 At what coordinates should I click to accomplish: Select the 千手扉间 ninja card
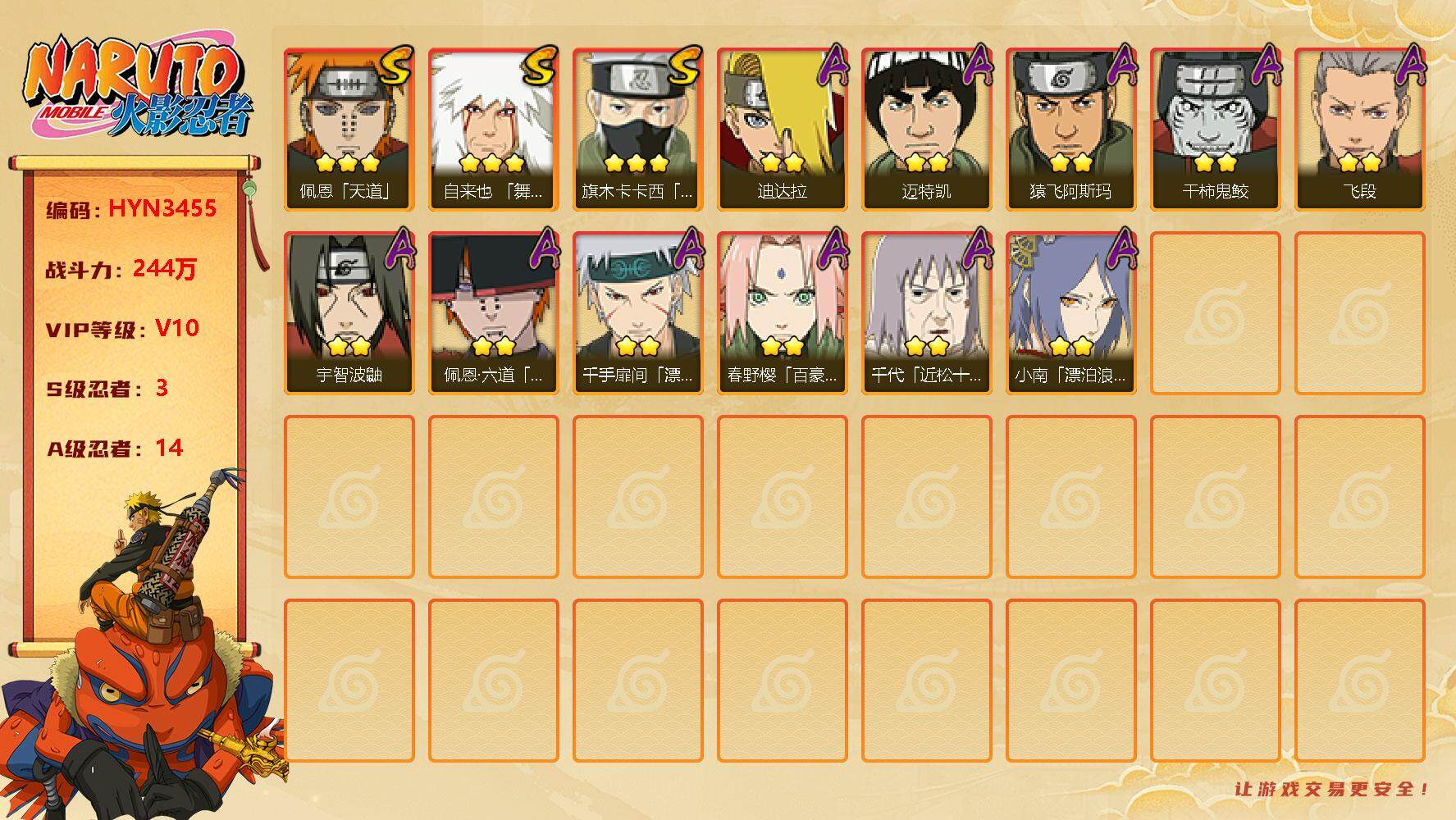pyautogui.click(x=637, y=313)
